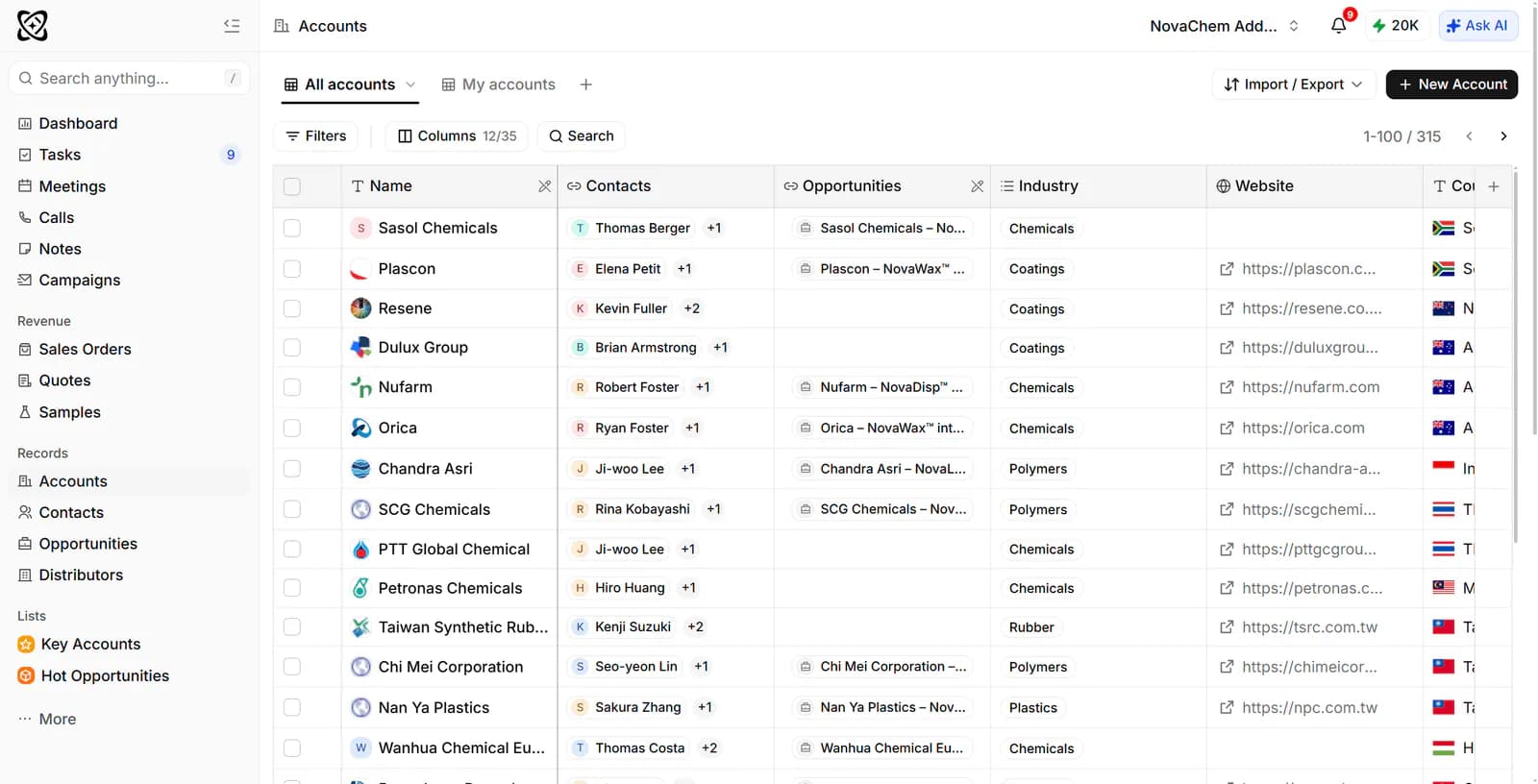Check the Dulux Group row checkbox
The width and height of the screenshot is (1538, 784).
coord(292,348)
